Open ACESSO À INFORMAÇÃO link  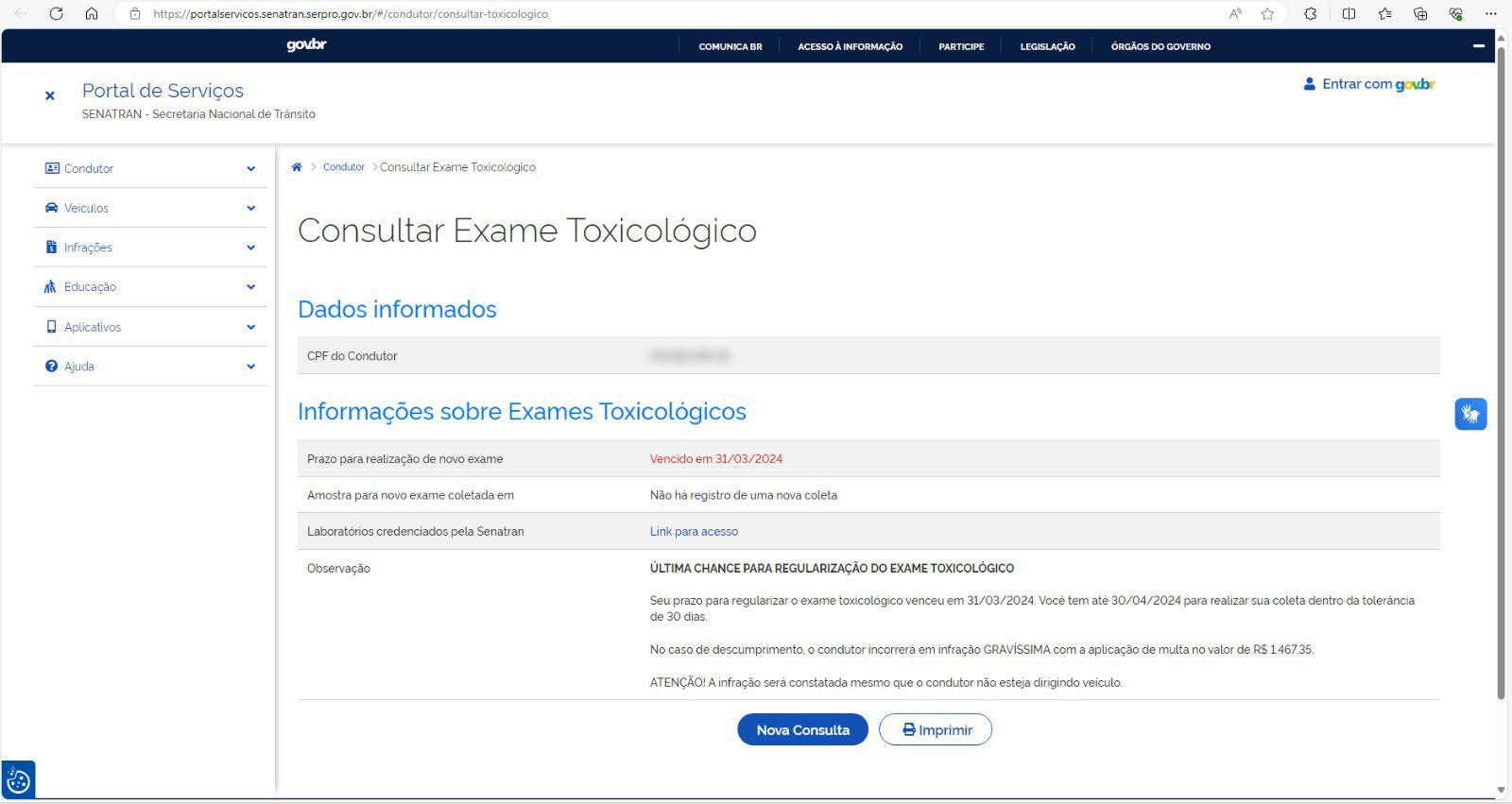[850, 46]
